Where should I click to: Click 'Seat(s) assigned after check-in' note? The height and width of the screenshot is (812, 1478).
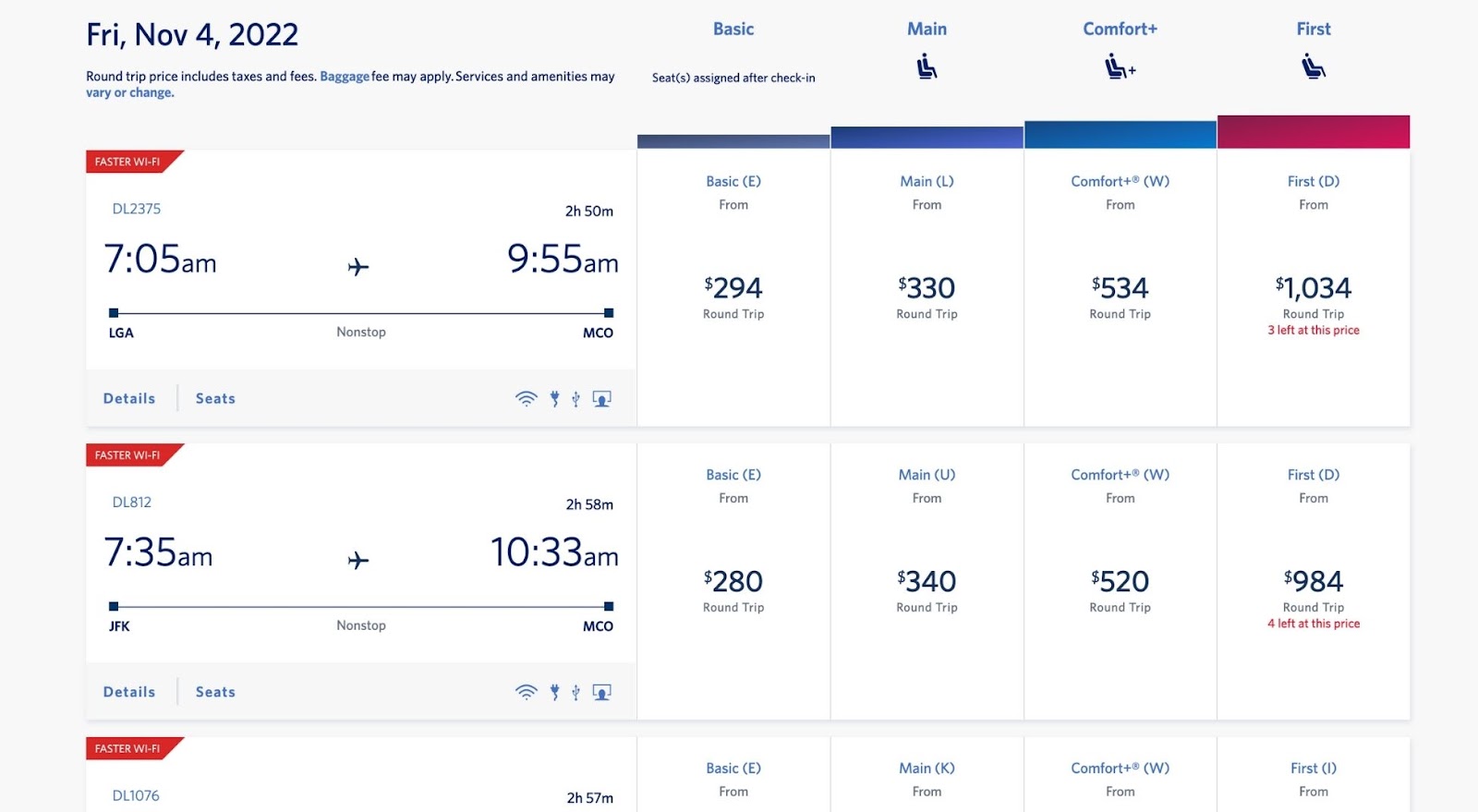[733, 78]
